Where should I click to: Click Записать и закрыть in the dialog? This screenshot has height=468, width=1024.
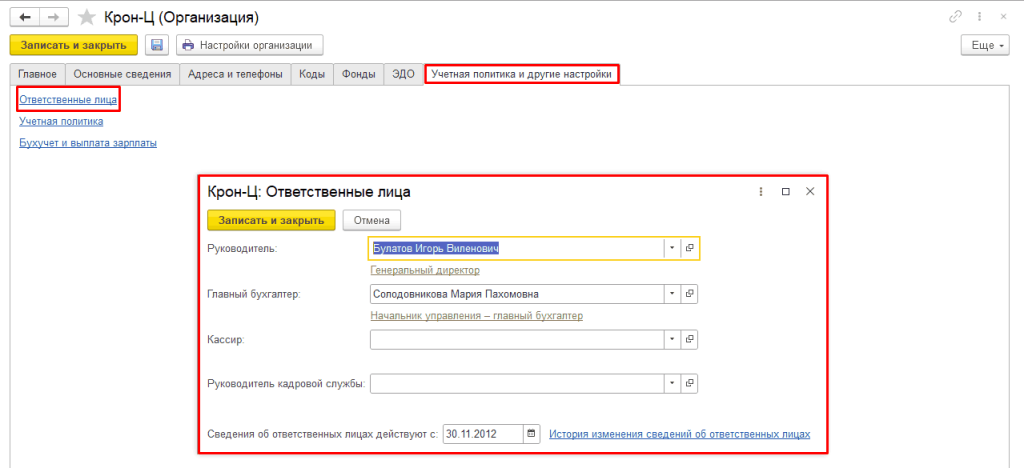tap(271, 220)
